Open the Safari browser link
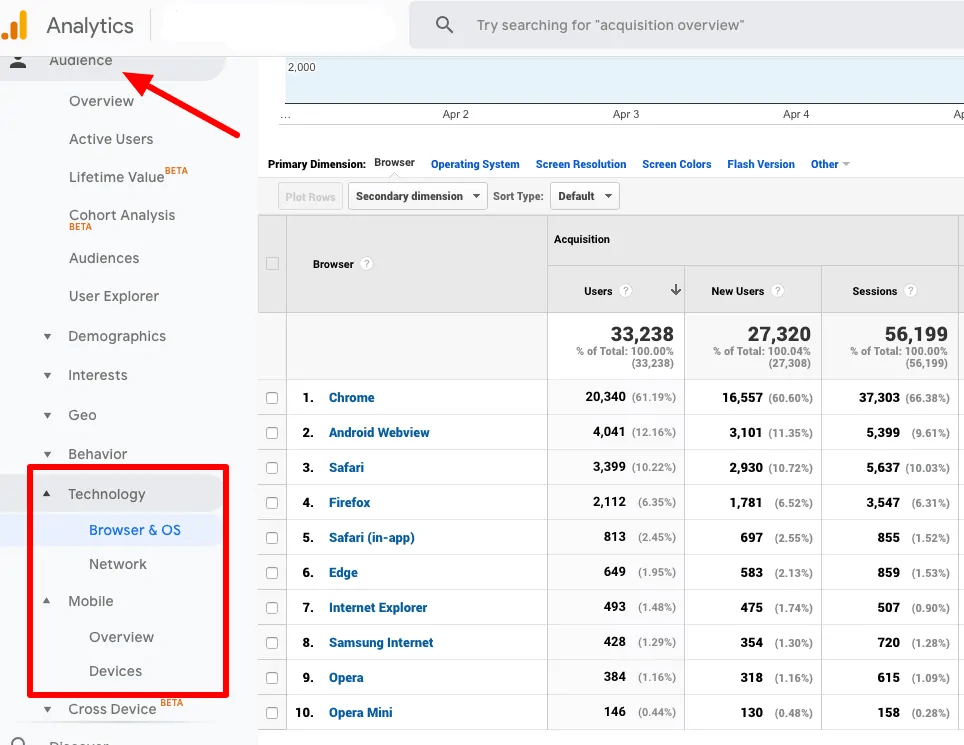This screenshot has width=964, height=745. click(346, 468)
